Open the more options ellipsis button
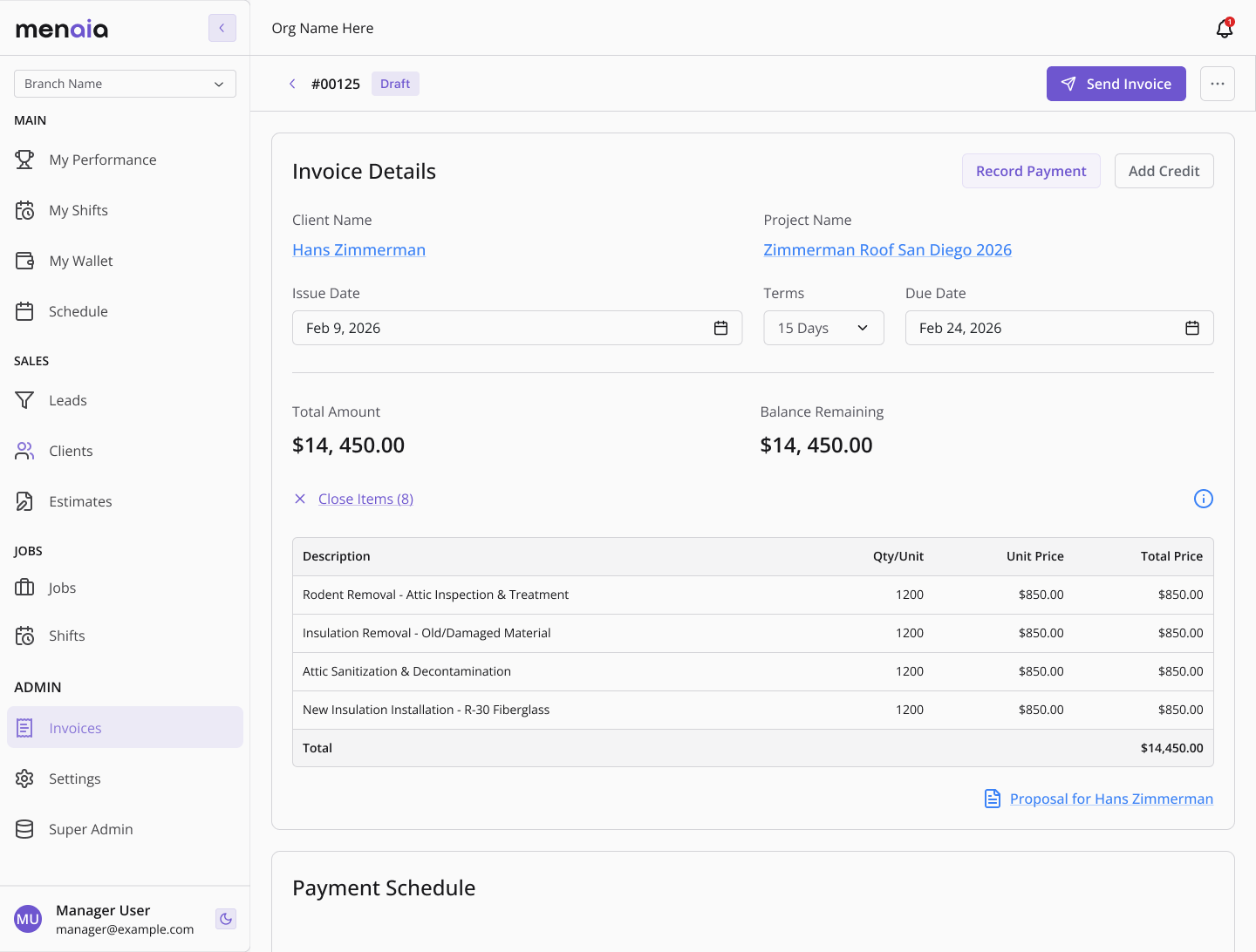1256x952 pixels. click(1218, 84)
